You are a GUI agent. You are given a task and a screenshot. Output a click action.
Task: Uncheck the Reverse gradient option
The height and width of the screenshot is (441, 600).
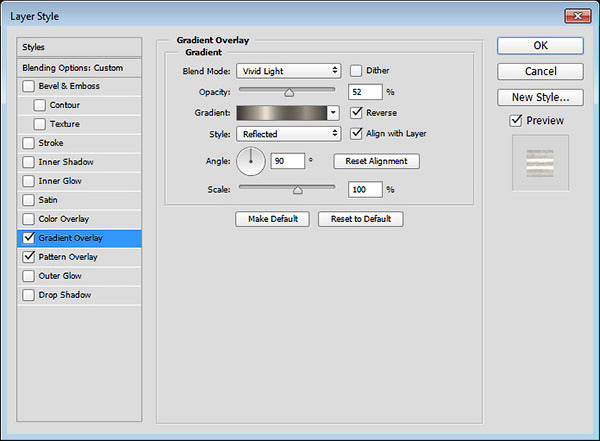[x=356, y=113]
